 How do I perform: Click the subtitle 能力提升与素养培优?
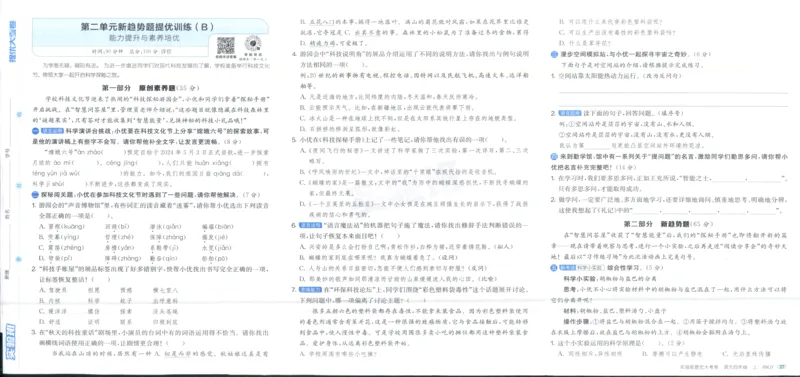click(144, 39)
